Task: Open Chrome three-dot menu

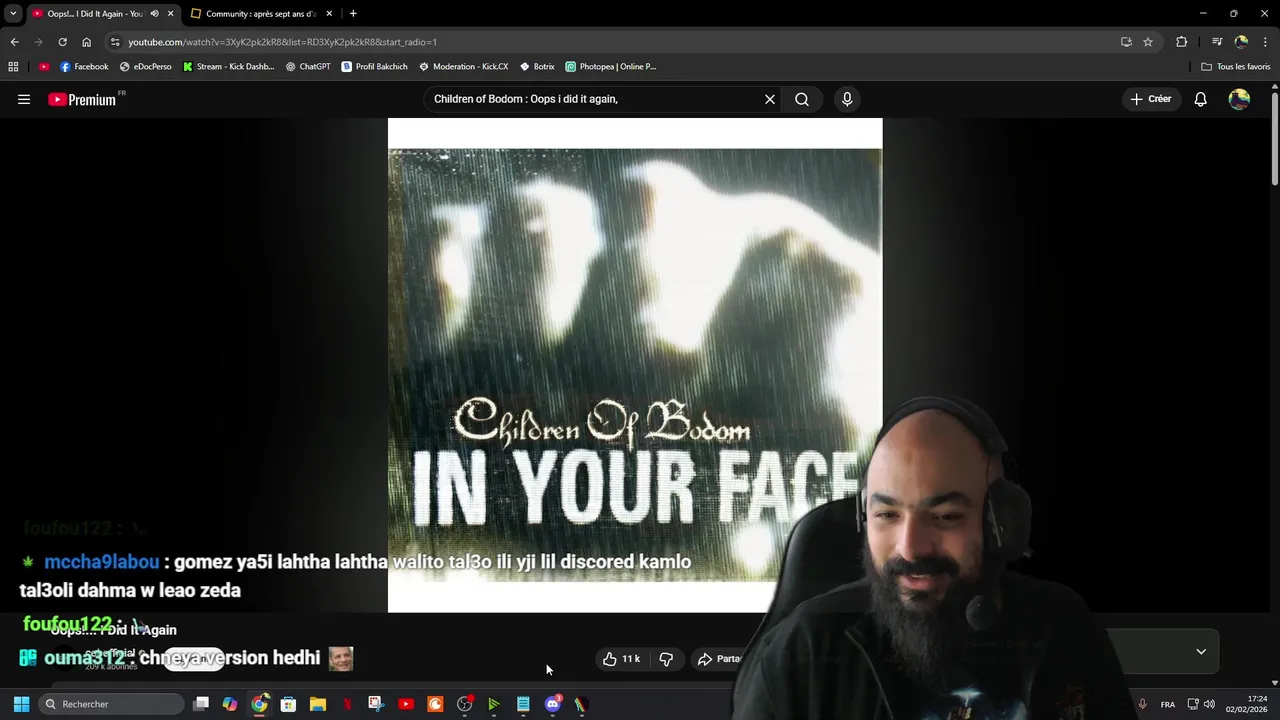Action: click(1266, 42)
